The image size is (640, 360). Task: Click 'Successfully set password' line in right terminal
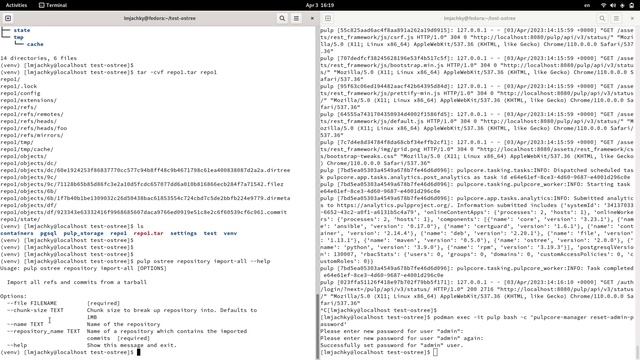pos(392,345)
